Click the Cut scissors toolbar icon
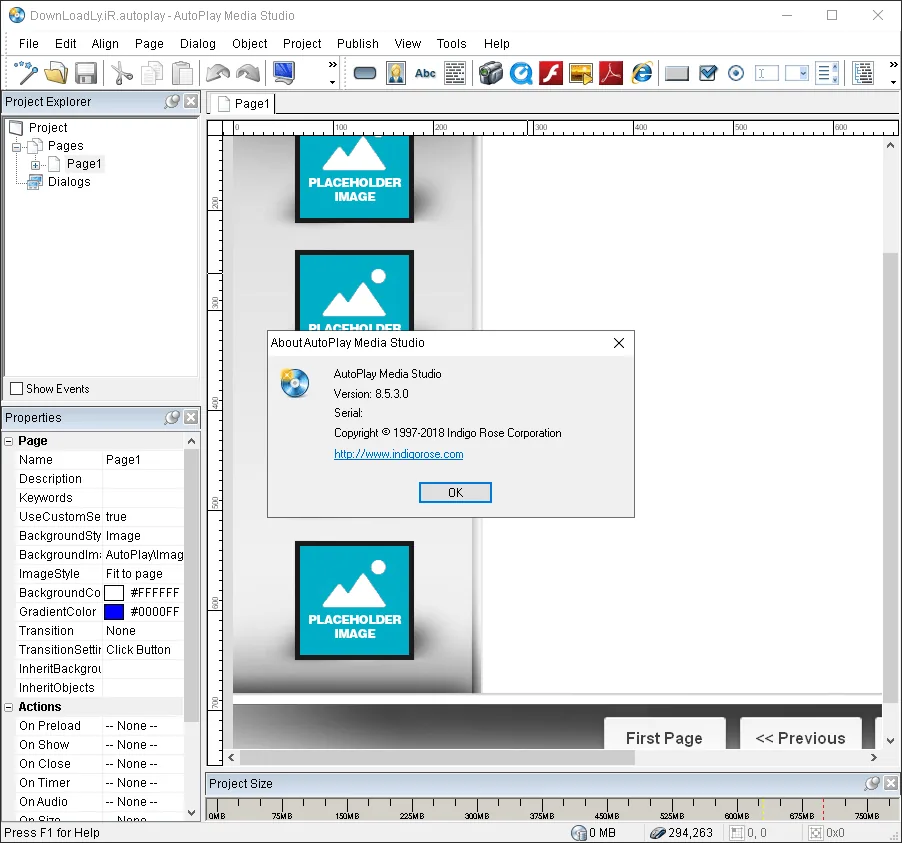Image resolution: width=902 pixels, height=843 pixels. pyautogui.click(x=121, y=74)
